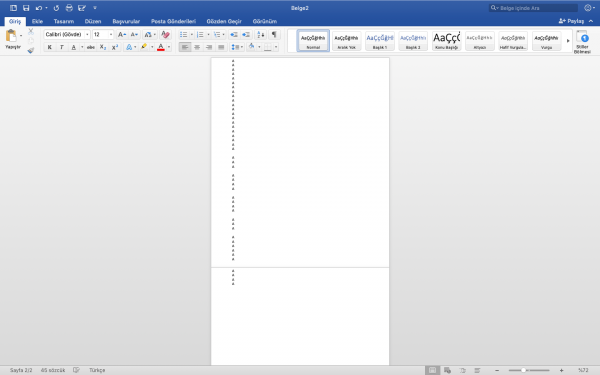Toggle bold (K) formatting

click(x=49, y=47)
